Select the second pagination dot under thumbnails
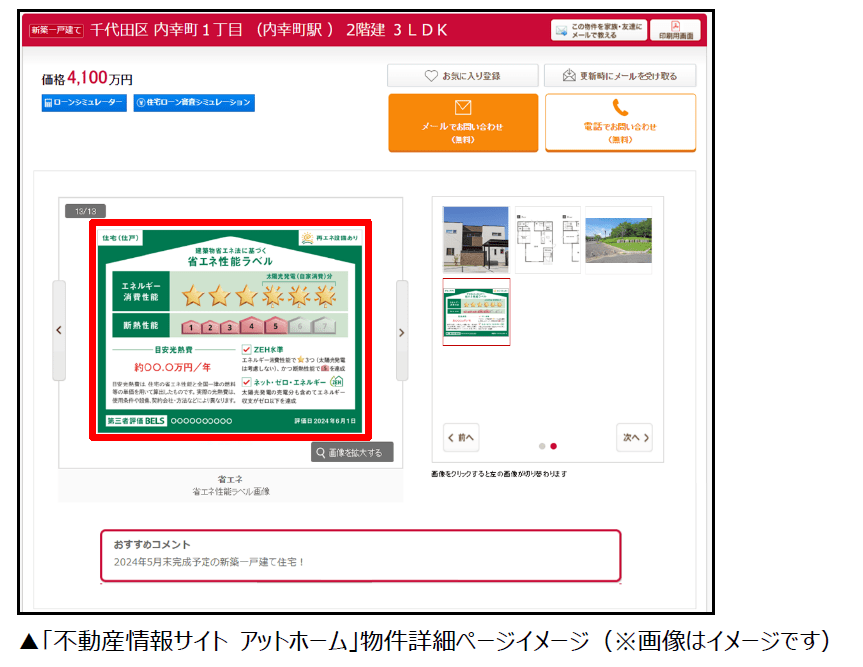Image resolution: width=863 pixels, height=667 pixels. click(x=554, y=446)
